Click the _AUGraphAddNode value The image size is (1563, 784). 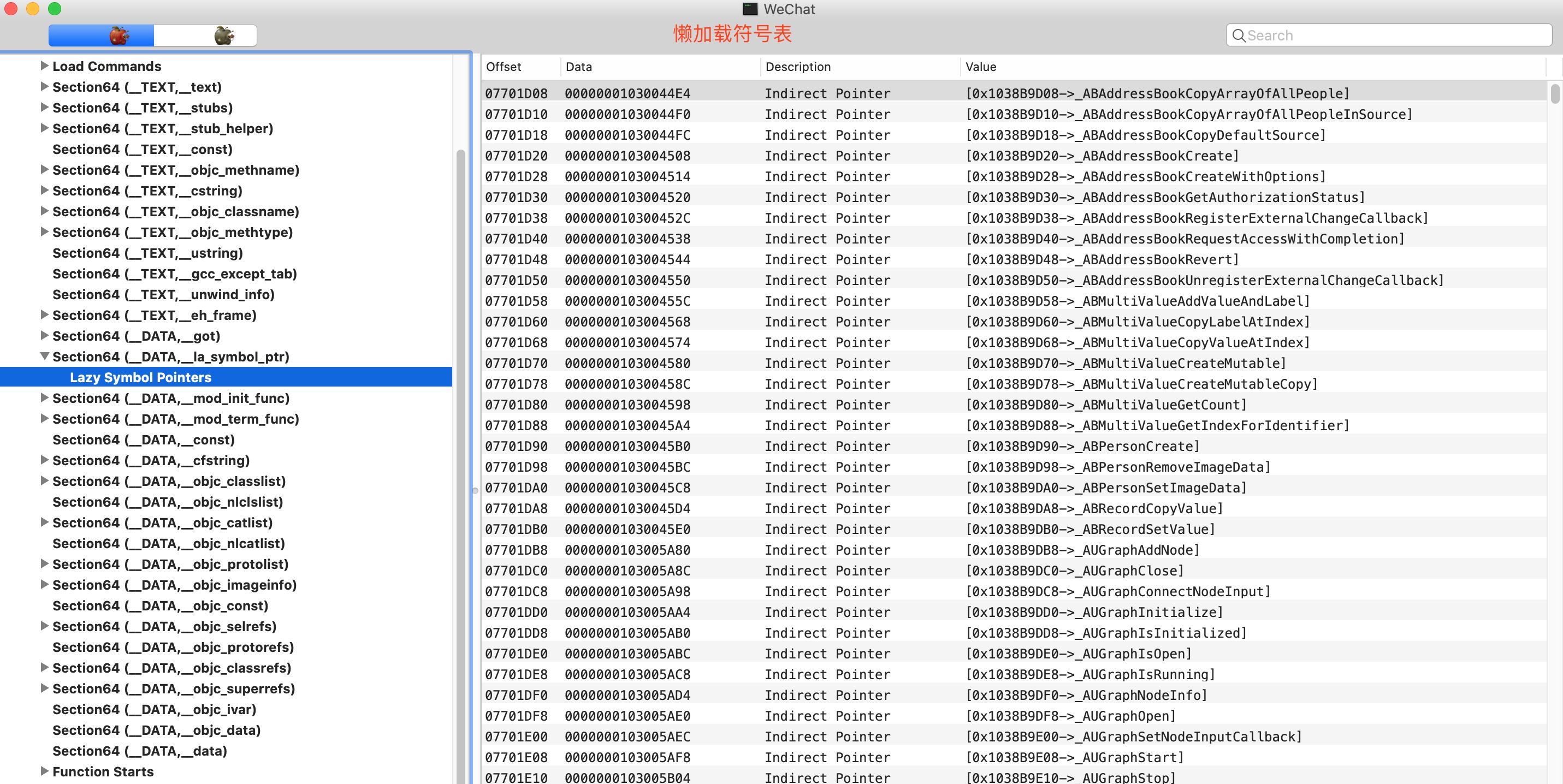1082,550
